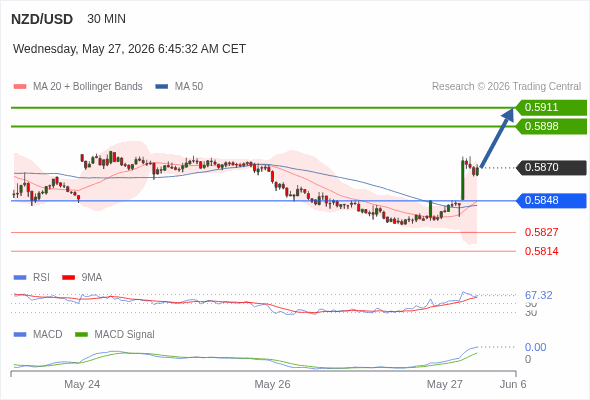Click the MA 50 blue legend swatch
590x400 pixels.
click(x=162, y=87)
